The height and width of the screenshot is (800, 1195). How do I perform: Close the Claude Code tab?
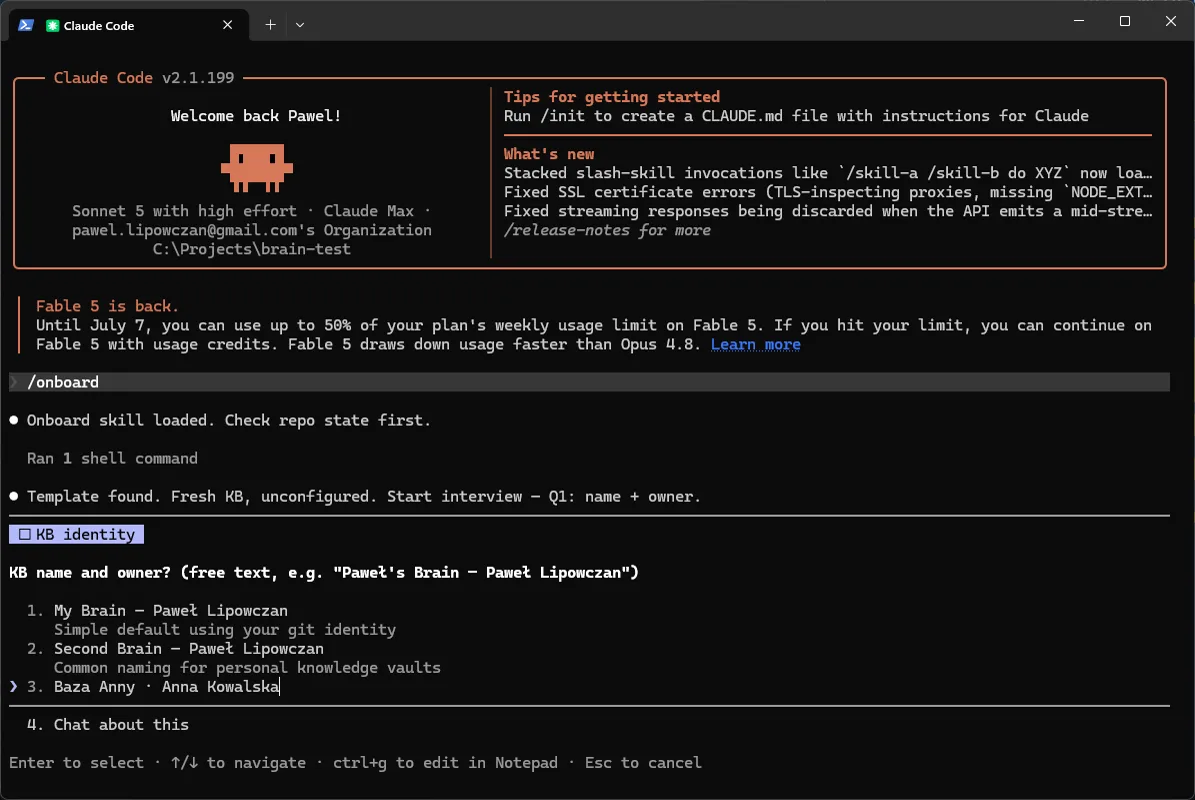pos(227,25)
